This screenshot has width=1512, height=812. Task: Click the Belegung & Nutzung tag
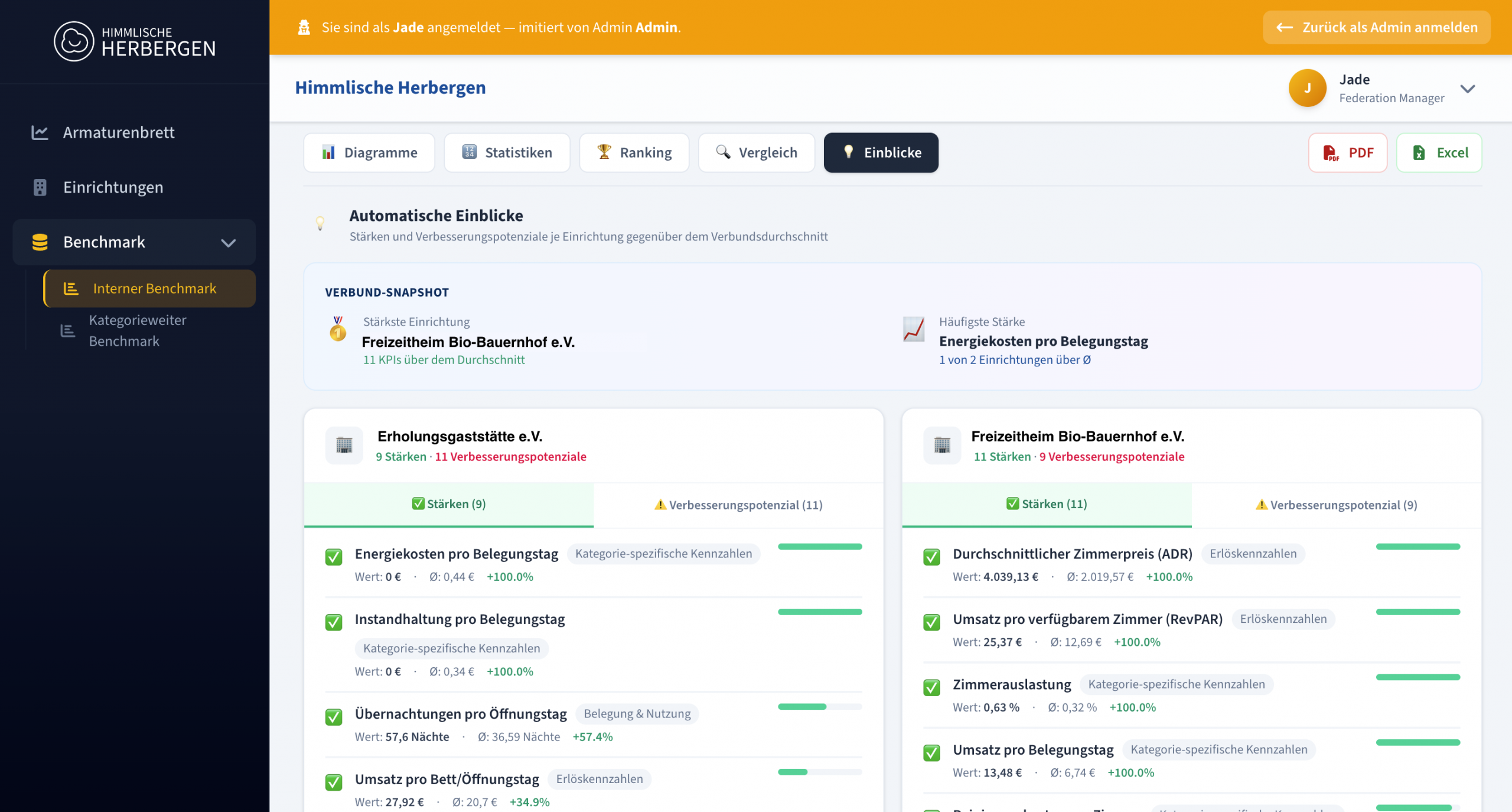coord(637,714)
